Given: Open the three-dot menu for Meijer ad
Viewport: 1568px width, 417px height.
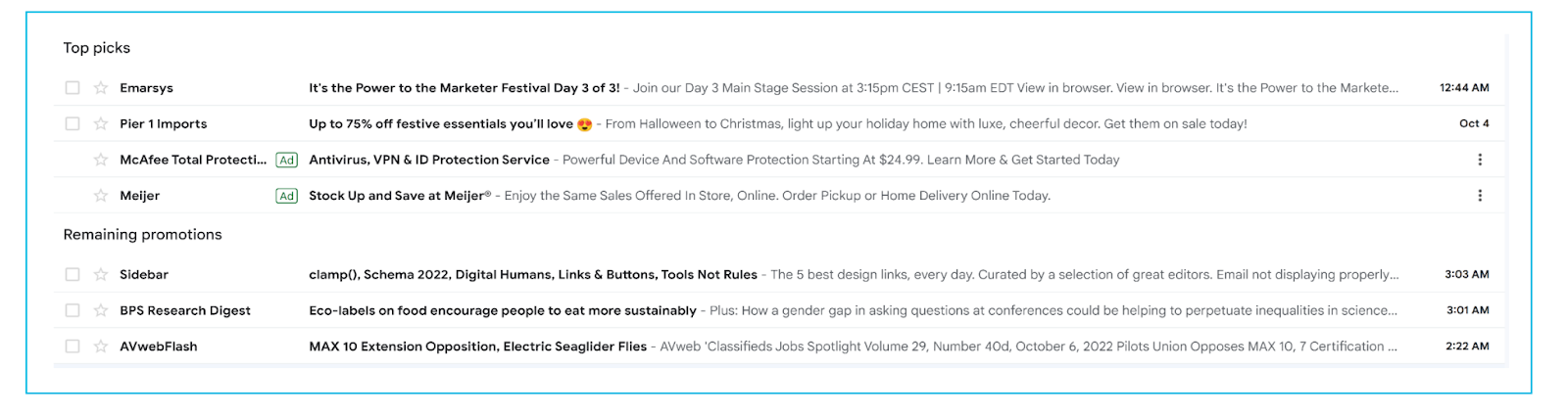Looking at the screenshot, I should point(1480,196).
